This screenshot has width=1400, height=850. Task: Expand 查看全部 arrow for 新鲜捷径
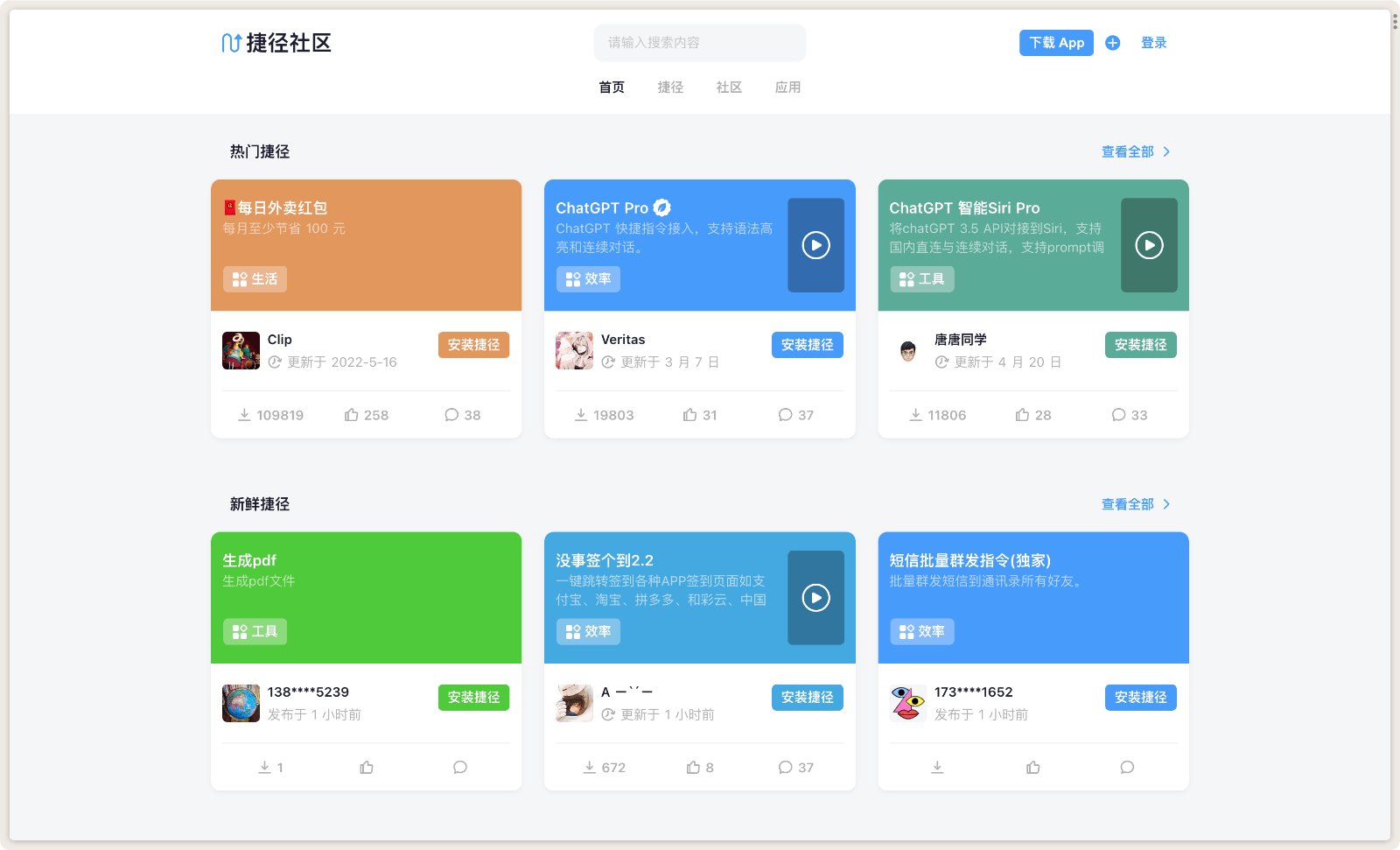tap(1166, 504)
